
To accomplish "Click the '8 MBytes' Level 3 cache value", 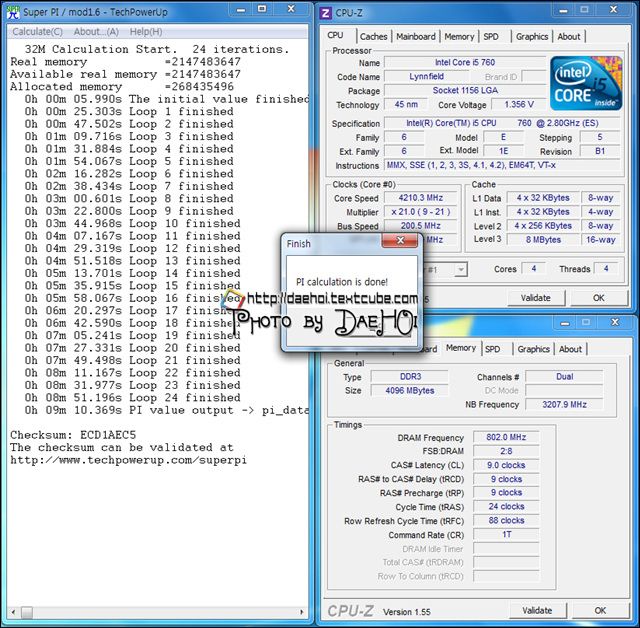I will point(543,240).
